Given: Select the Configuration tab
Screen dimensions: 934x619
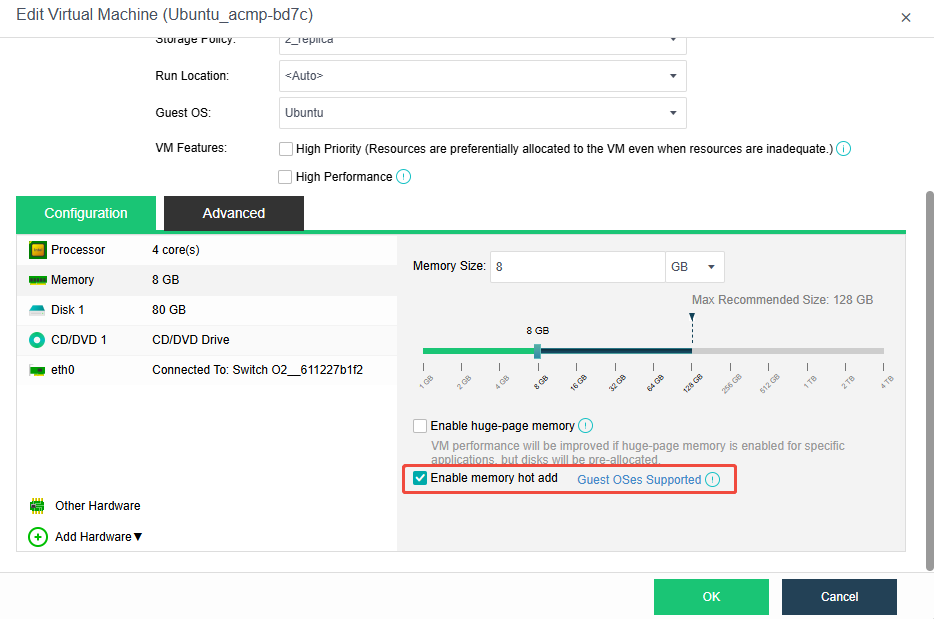Looking at the screenshot, I should click(x=86, y=213).
